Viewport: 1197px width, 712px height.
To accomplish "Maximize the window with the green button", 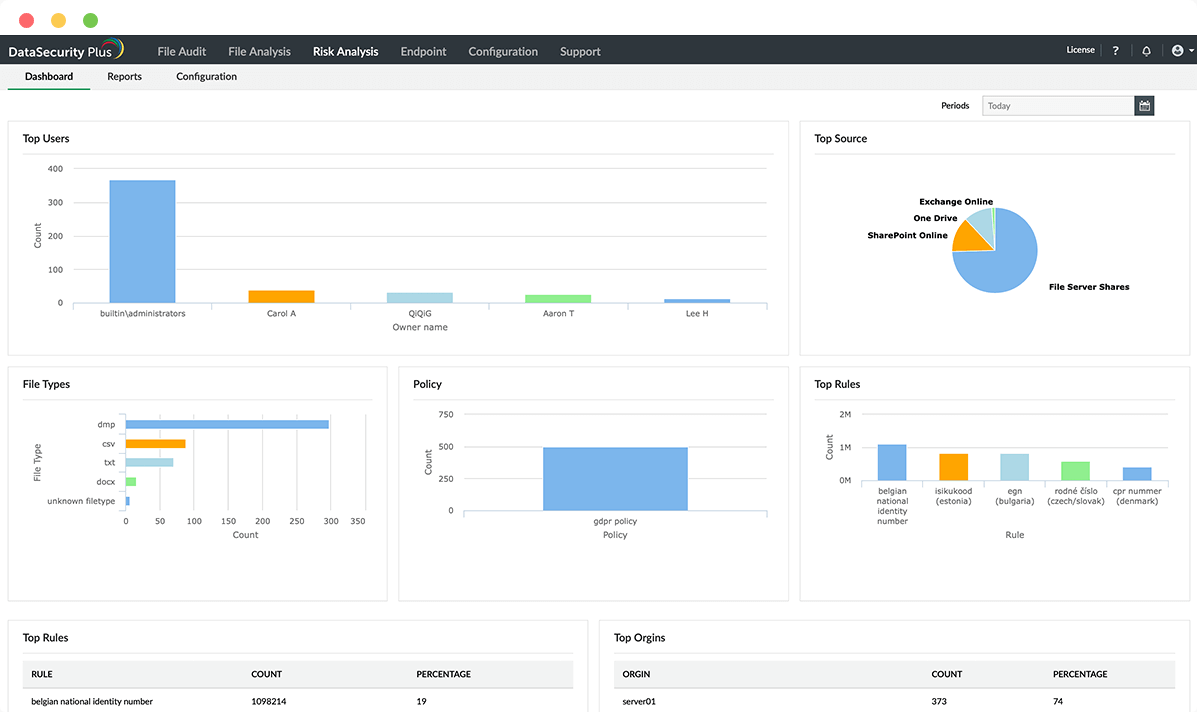I will (90, 20).
